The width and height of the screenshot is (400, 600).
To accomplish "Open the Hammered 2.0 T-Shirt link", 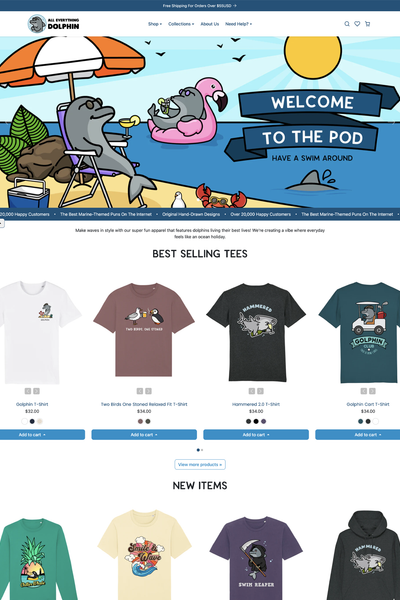I will click(x=256, y=404).
